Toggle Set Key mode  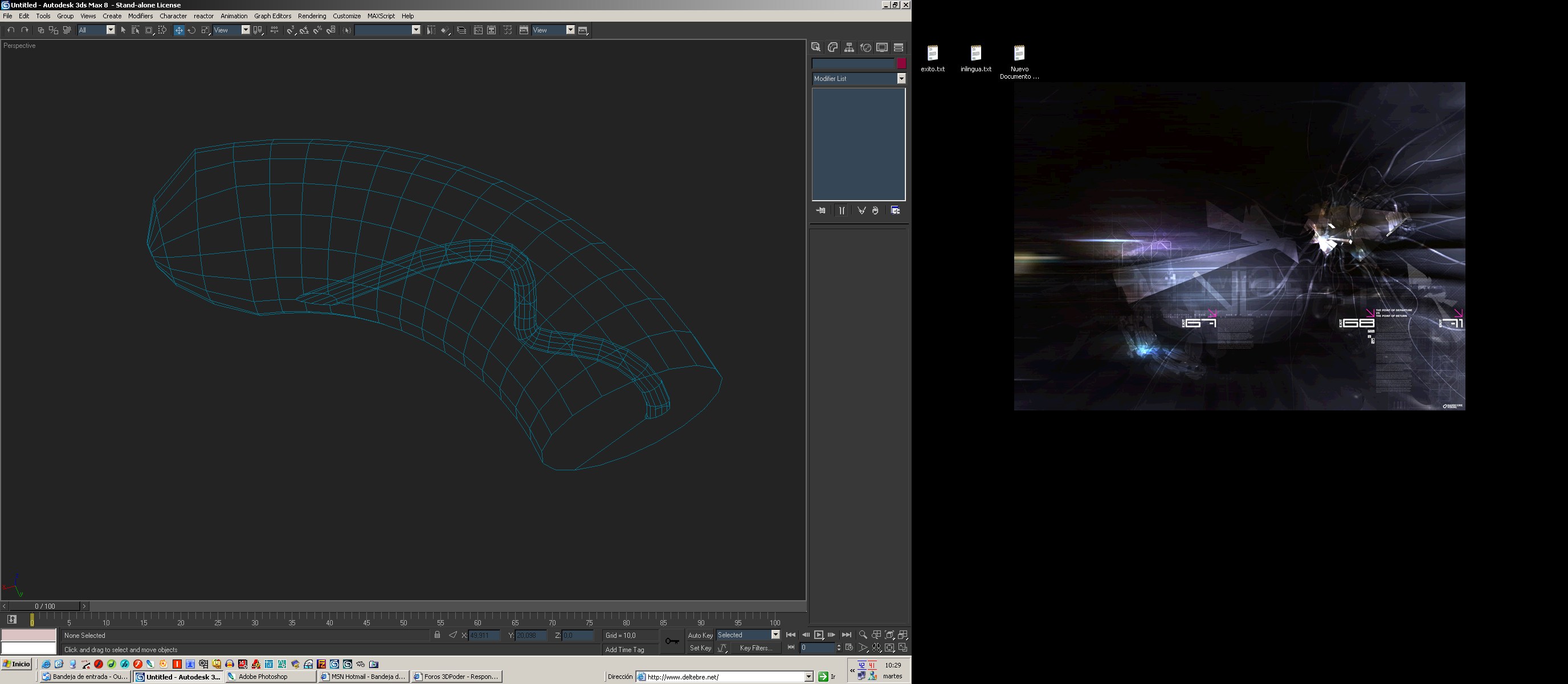(x=700, y=648)
